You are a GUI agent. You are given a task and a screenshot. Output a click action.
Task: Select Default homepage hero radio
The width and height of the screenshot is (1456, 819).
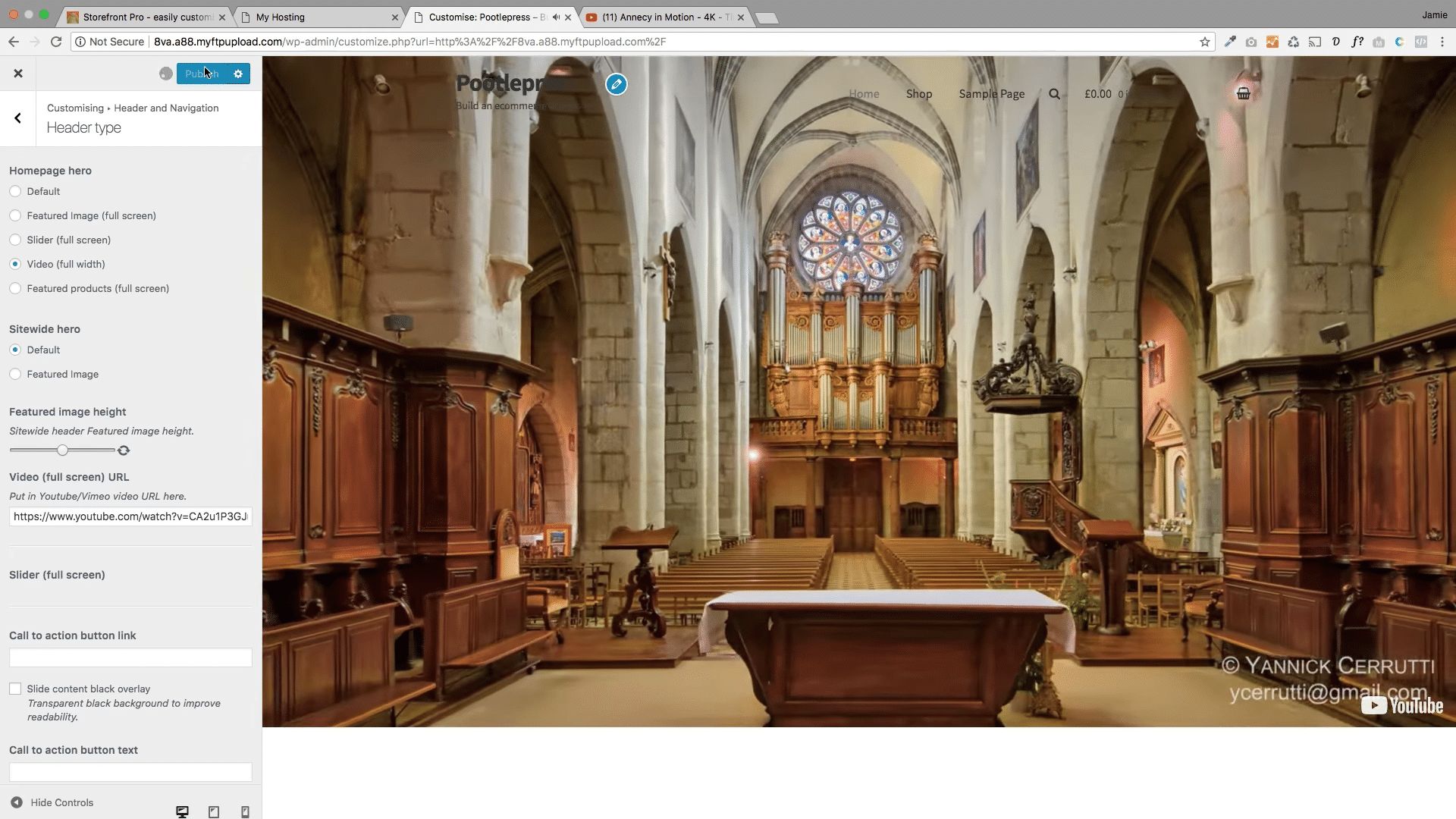pos(15,192)
